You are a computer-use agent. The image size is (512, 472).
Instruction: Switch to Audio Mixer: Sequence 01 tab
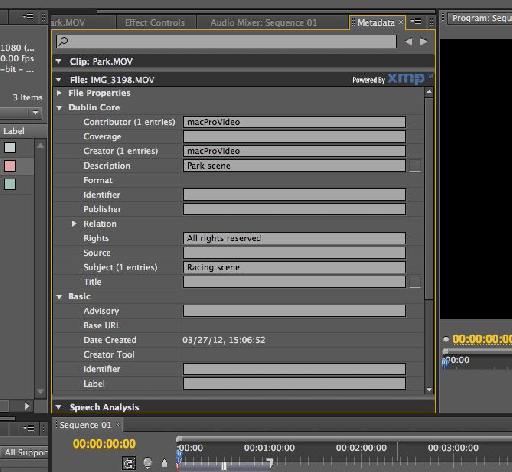(x=263, y=23)
